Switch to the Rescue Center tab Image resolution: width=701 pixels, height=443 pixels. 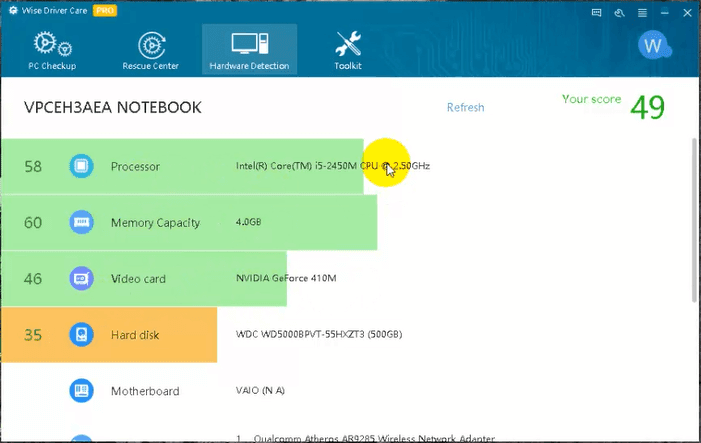click(151, 51)
